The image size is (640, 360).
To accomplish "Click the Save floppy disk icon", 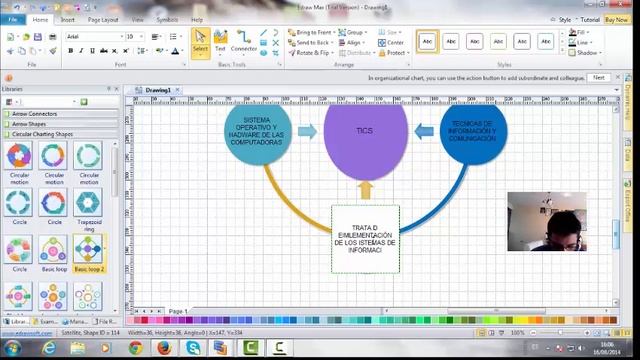I will click(x=38, y=37).
